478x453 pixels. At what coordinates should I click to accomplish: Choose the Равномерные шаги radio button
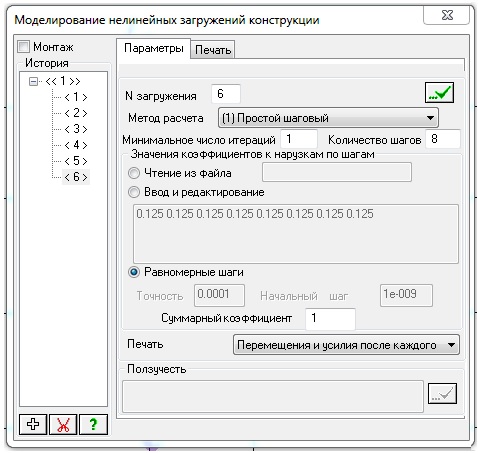coord(134,272)
